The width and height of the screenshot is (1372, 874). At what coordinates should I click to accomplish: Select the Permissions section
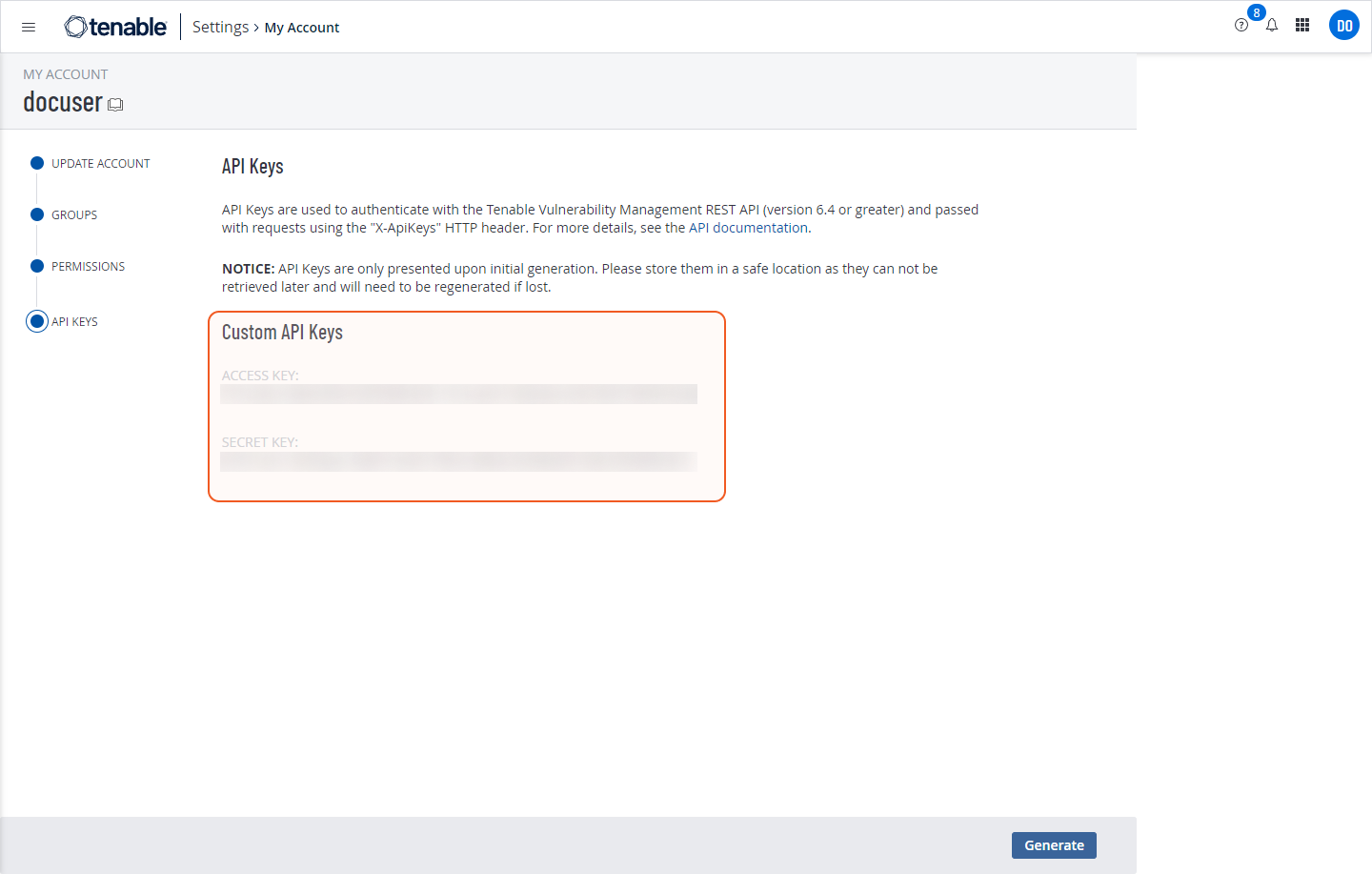point(88,267)
